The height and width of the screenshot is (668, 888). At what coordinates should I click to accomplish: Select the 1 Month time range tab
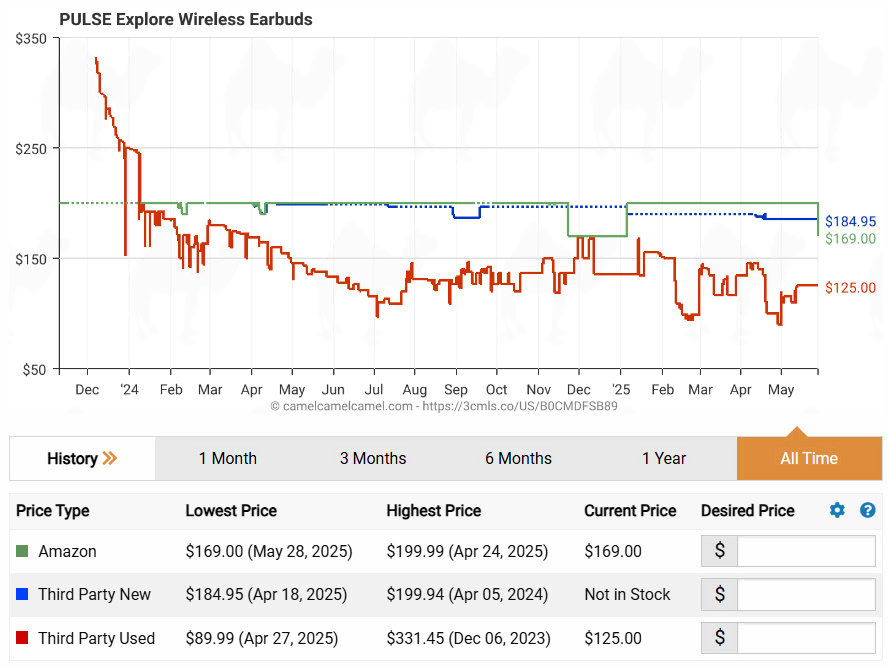[227, 459]
